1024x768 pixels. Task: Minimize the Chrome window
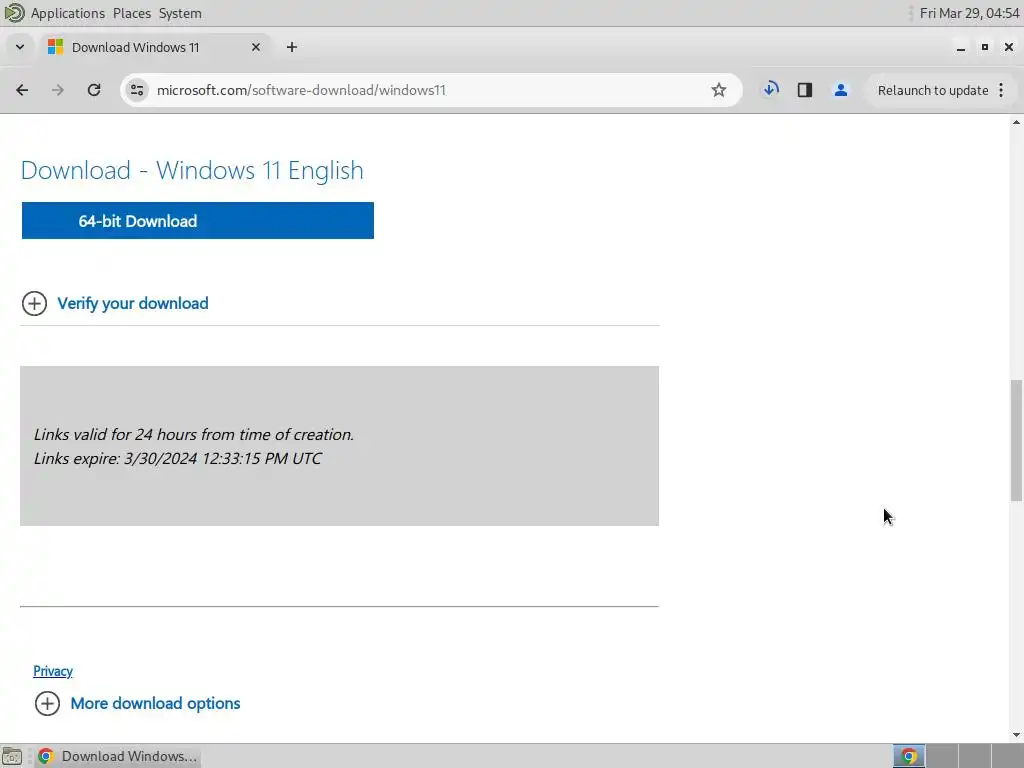coord(960,47)
